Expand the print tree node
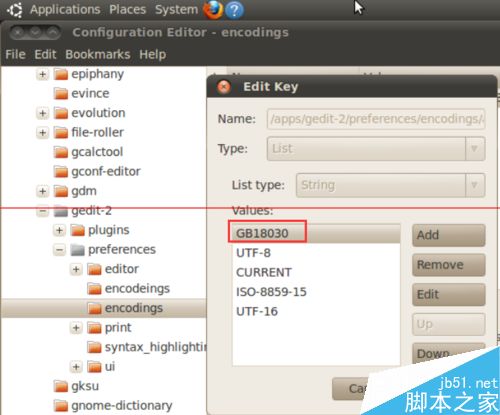 [76, 328]
